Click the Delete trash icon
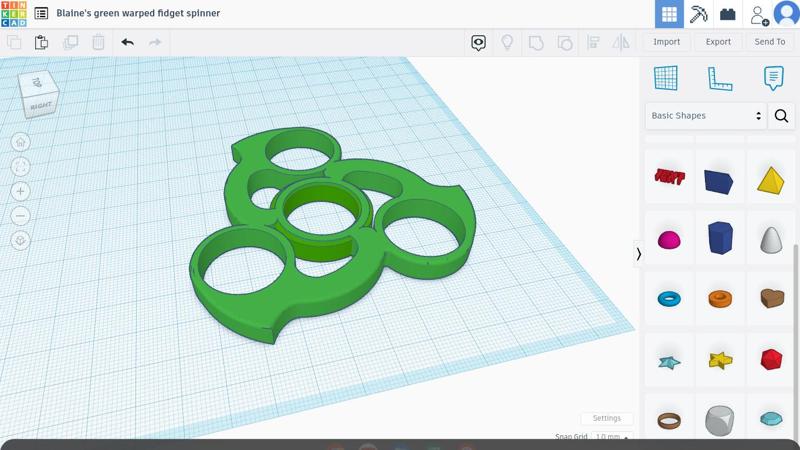The height and width of the screenshot is (450, 800). pos(98,42)
